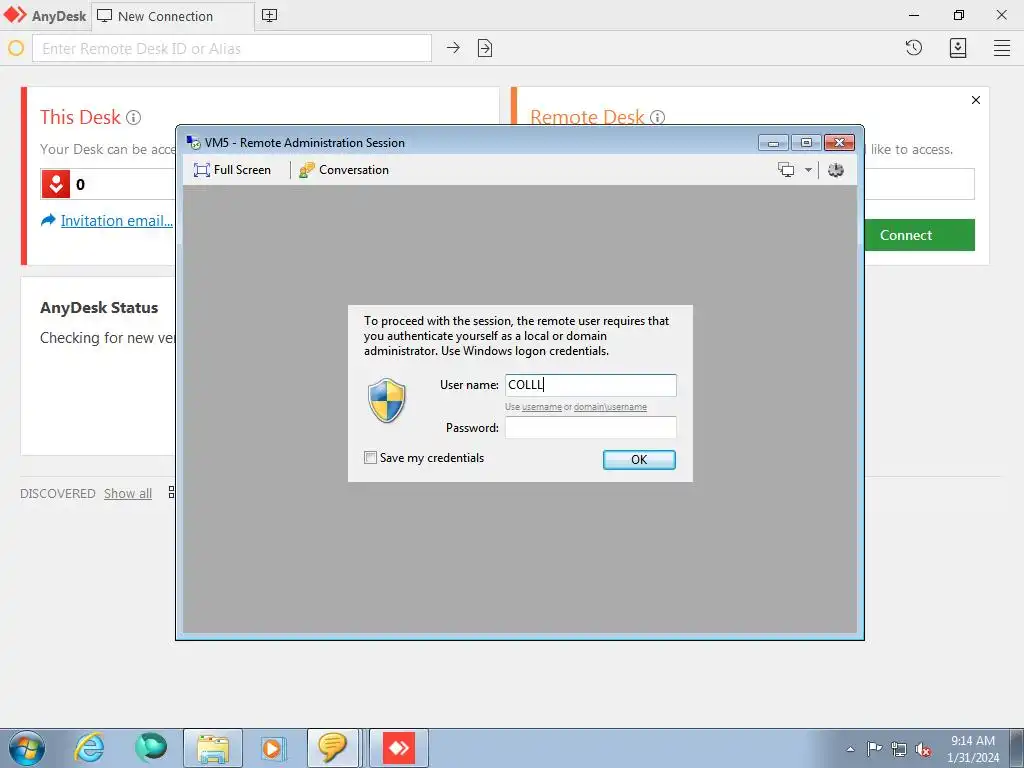
Task: Maximize the VM5 Remote Administration Session window
Action: click(x=806, y=142)
